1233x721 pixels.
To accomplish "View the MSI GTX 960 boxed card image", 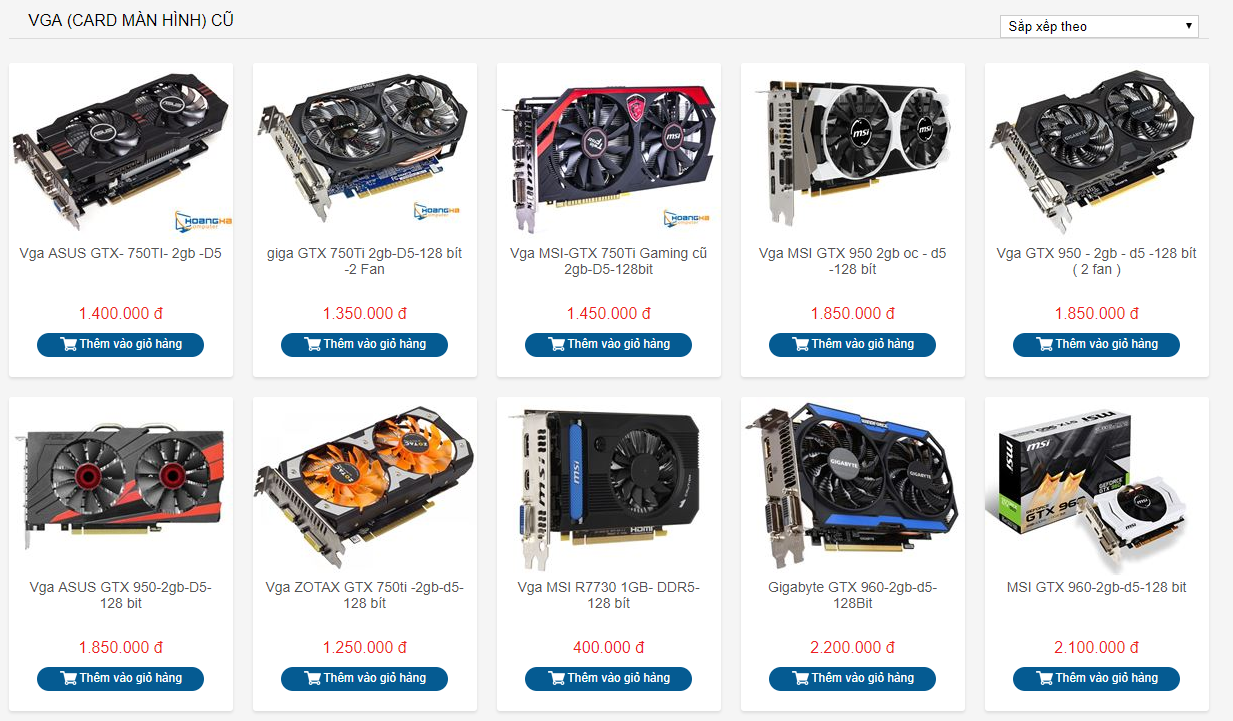I will 1097,485.
